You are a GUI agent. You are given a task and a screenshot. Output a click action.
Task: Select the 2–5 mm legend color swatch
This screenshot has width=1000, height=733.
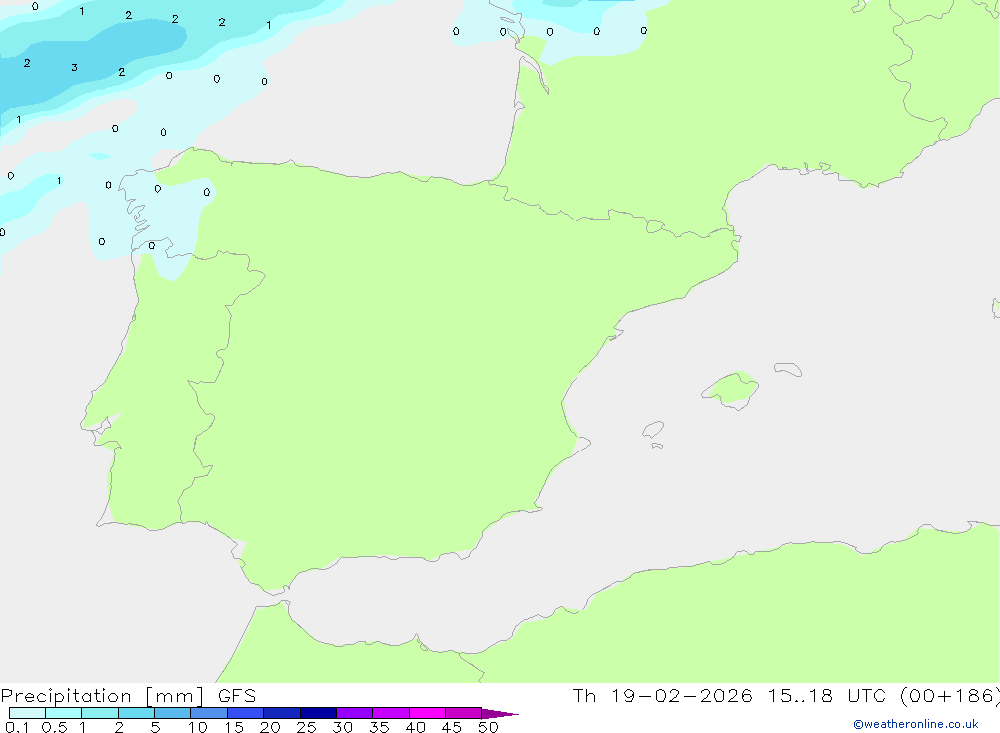click(x=136, y=713)
